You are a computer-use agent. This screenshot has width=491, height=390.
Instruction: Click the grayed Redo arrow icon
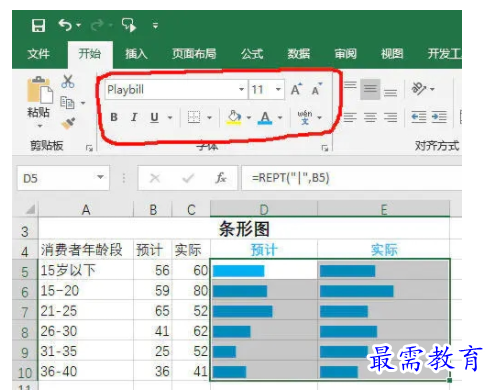tap(97, 25)
